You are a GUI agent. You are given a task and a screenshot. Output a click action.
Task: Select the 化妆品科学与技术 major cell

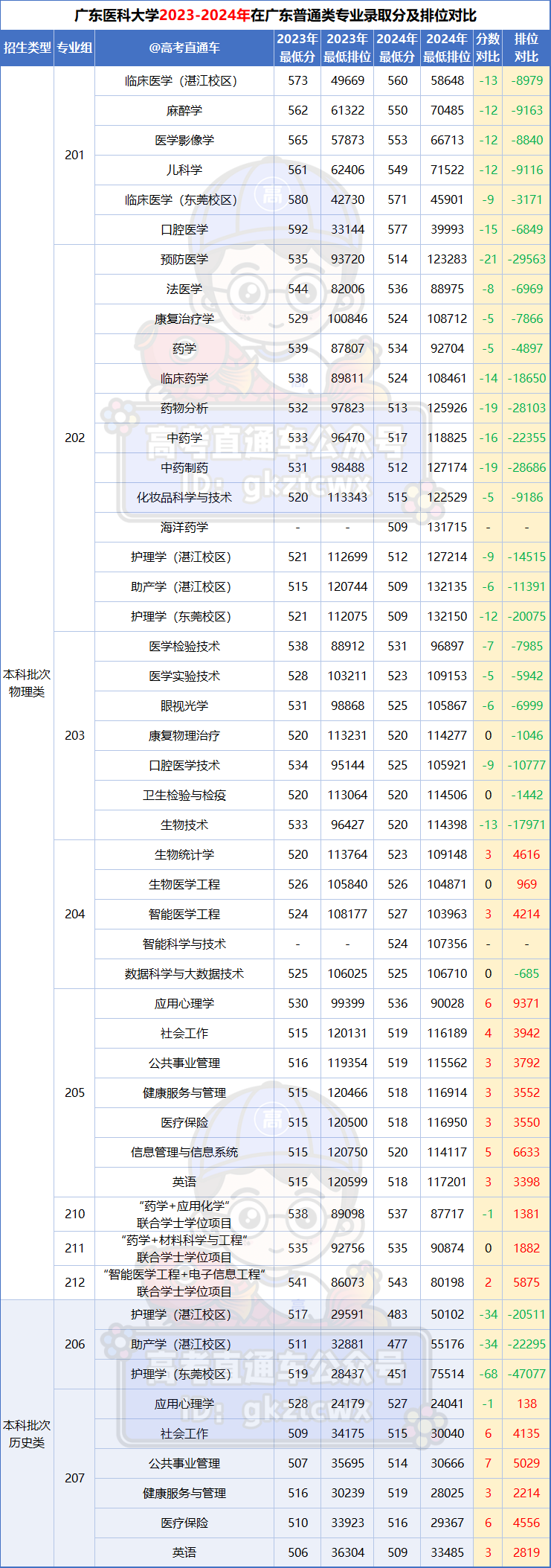184,498
